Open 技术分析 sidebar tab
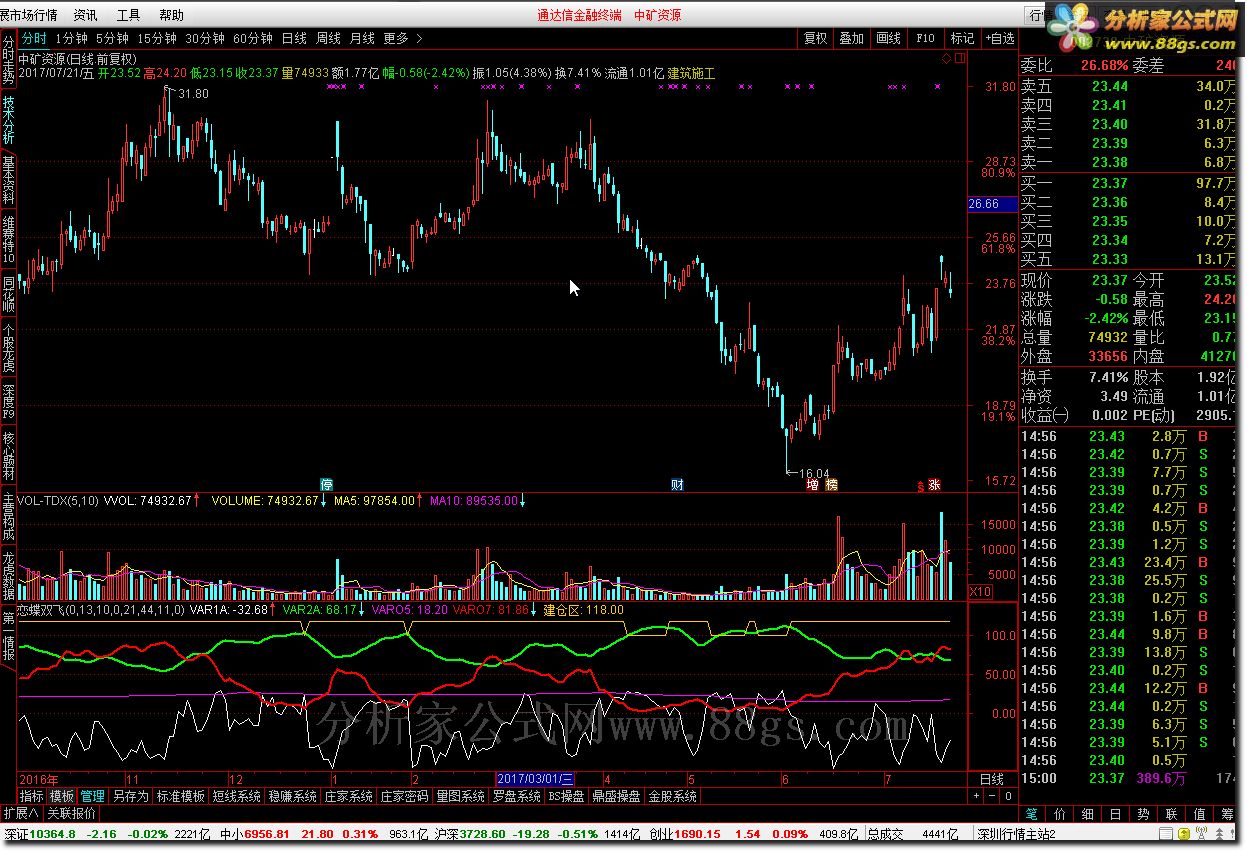This screenshot has height=851, width=1247. pyautogui.click(x=8, y=120)
